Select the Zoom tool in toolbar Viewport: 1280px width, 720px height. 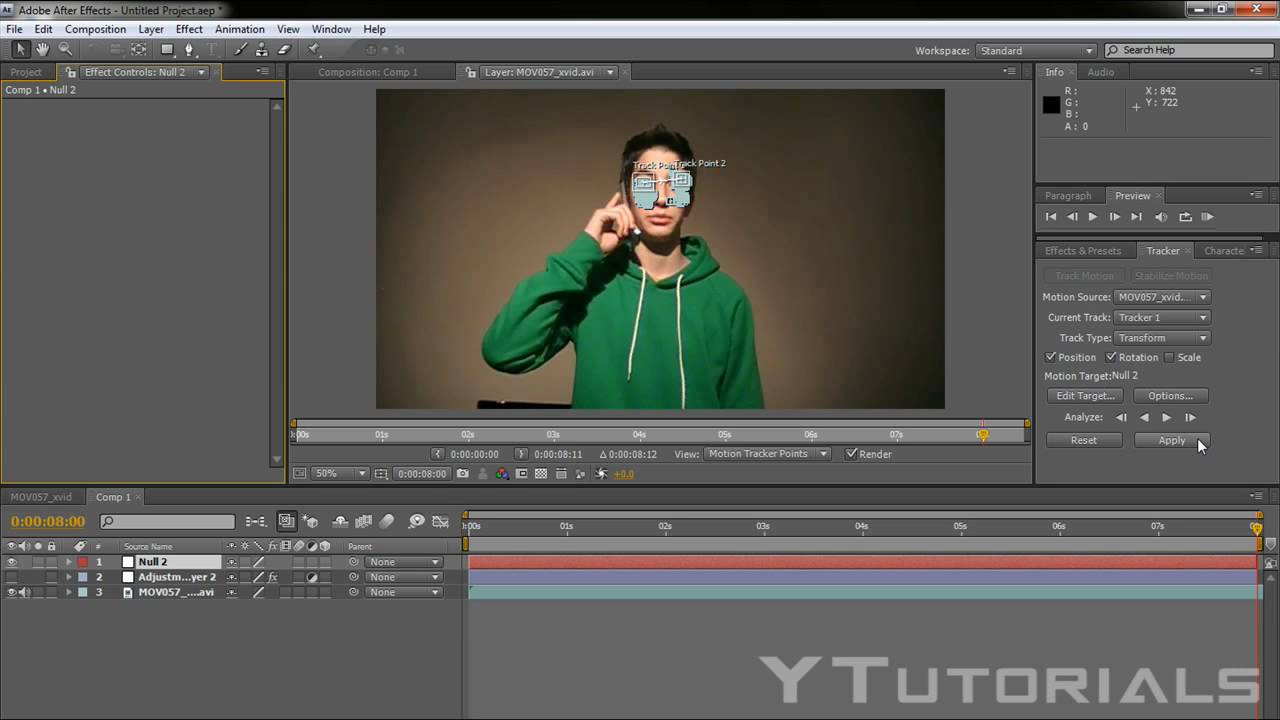point(65,49)
